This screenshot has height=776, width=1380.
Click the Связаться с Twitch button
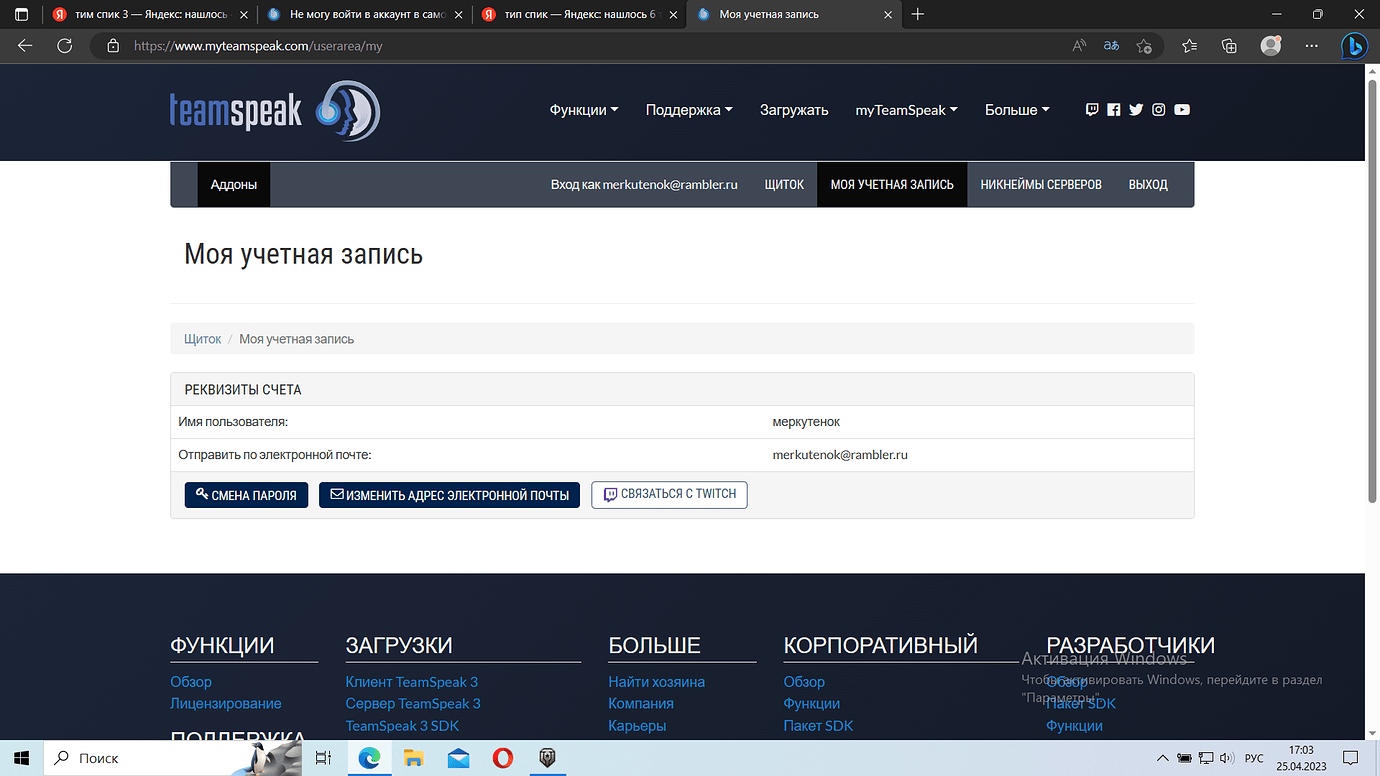click(x=669, y=494)
